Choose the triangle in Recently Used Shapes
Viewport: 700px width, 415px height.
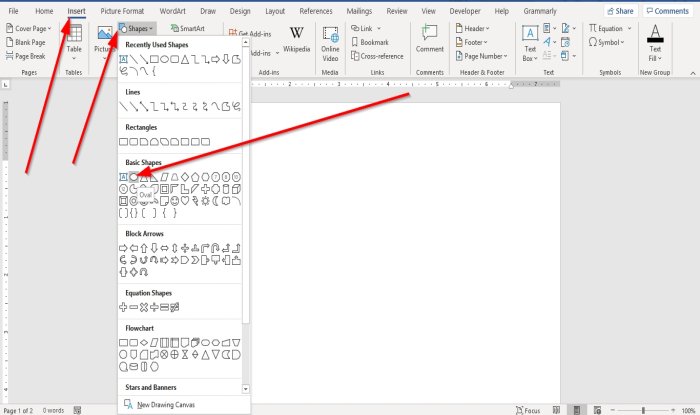click(x=185, y=59)
